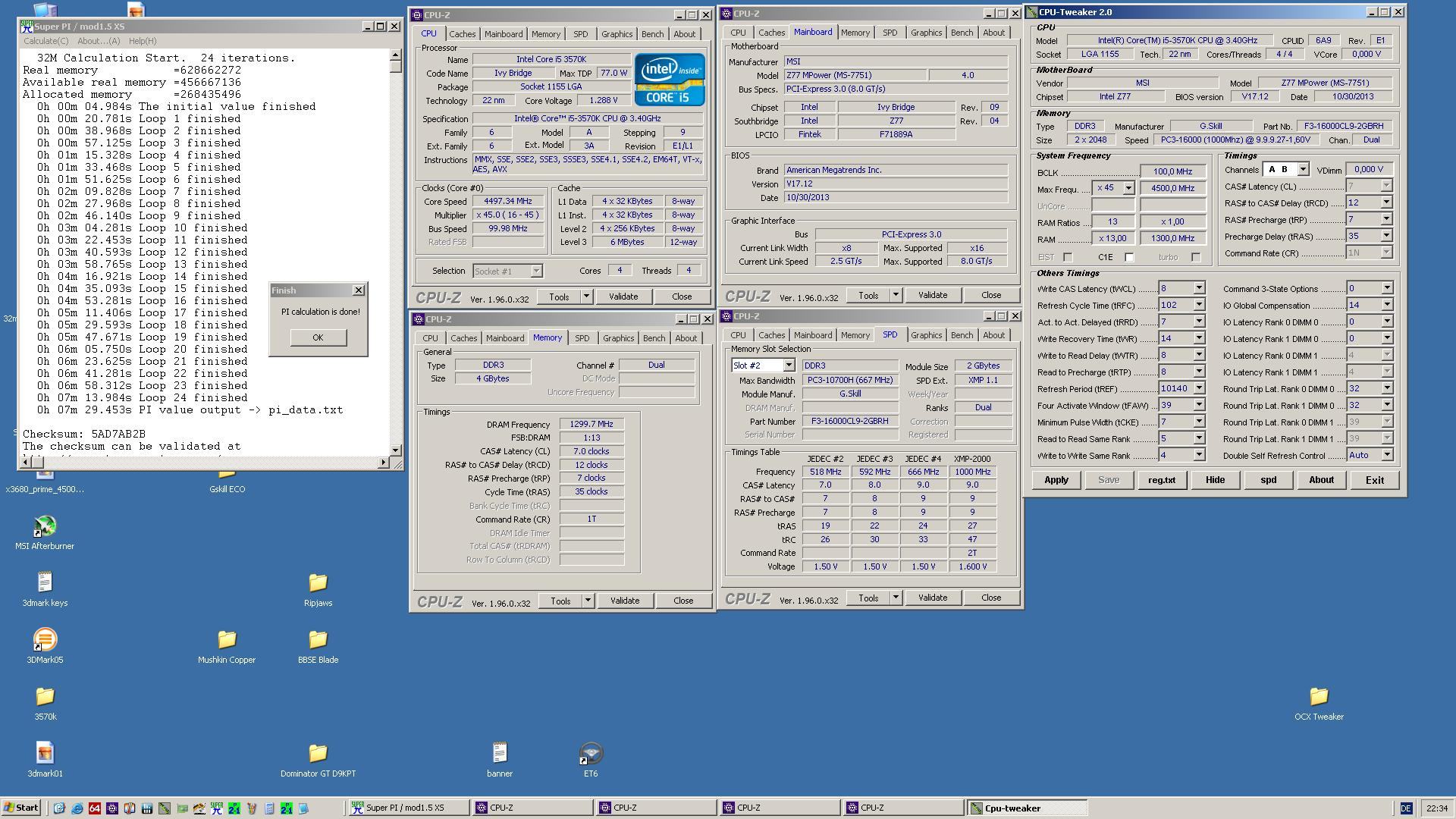Open the Calculate(C) menu in Super PI

(45, 41)
